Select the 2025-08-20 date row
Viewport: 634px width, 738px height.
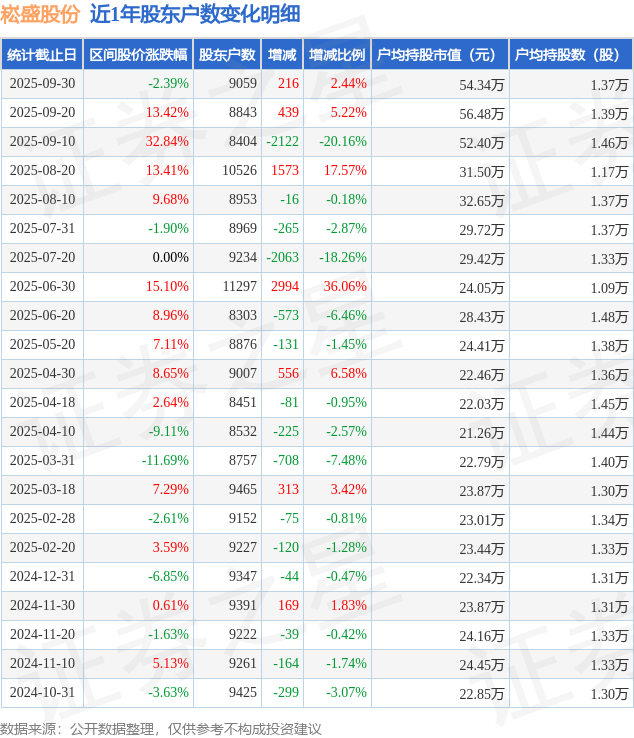pos(43,171)
